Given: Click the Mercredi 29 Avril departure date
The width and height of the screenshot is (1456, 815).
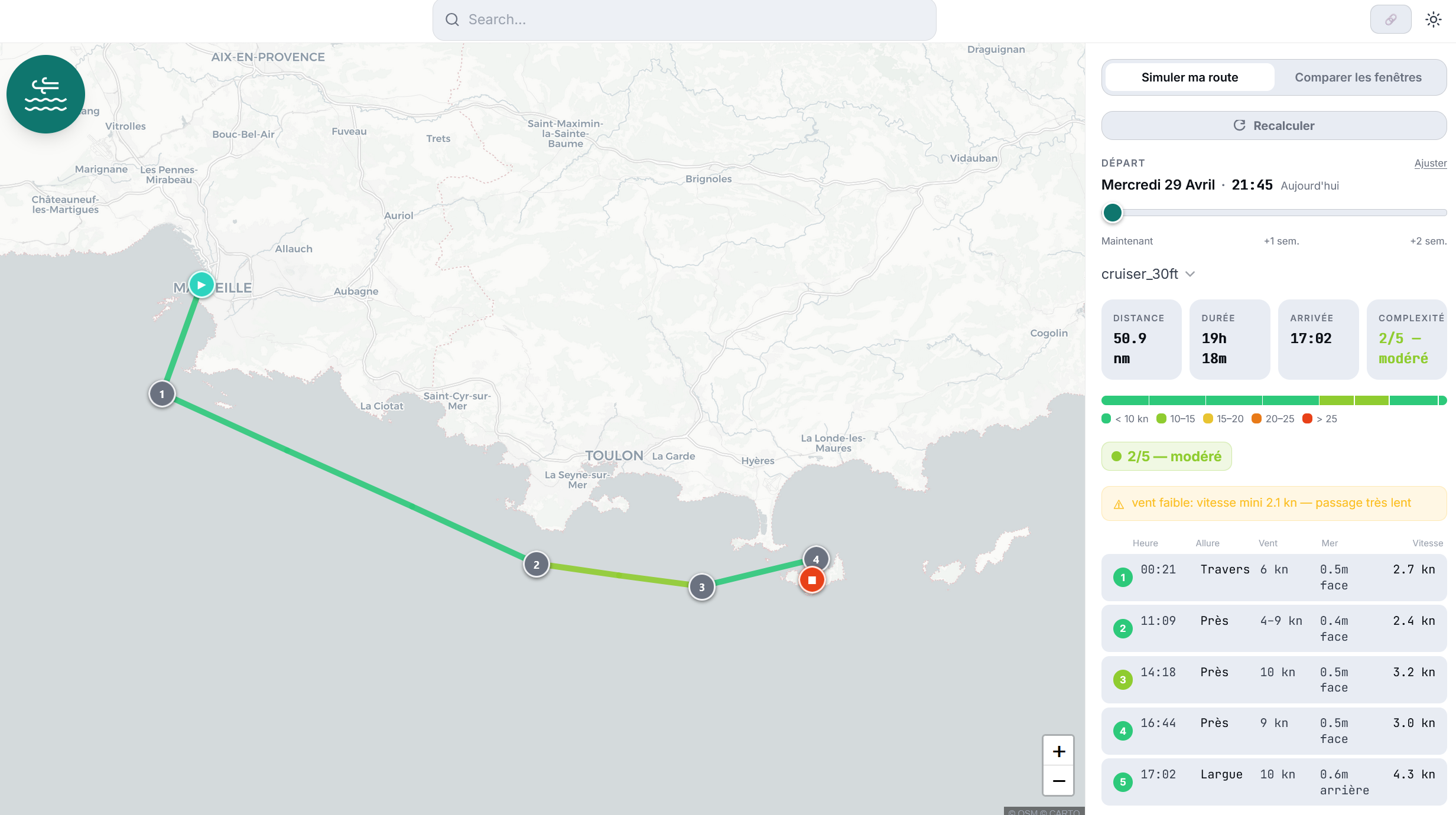Looking at the screenshot, I should coord(1158,185).
